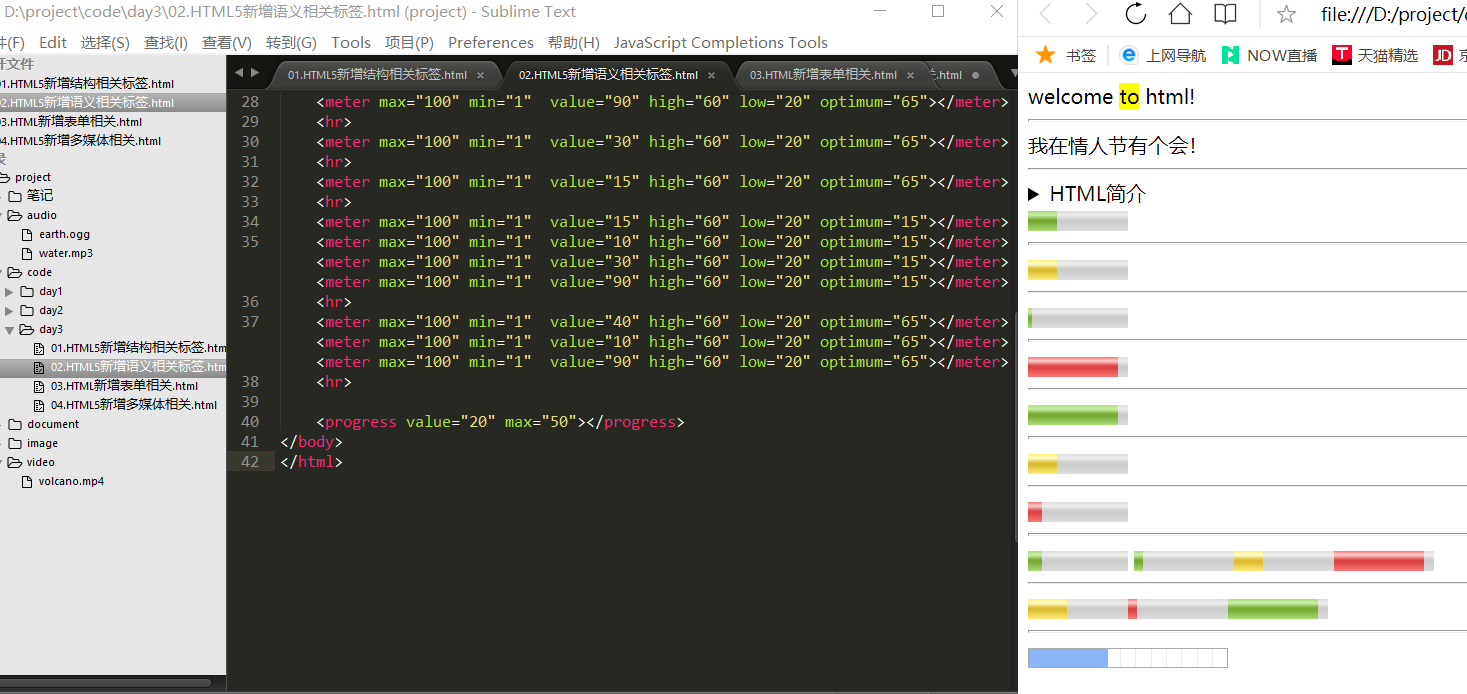1467x694 pixels.
Task: Click line number 40 in gutter
Action: 250,422
